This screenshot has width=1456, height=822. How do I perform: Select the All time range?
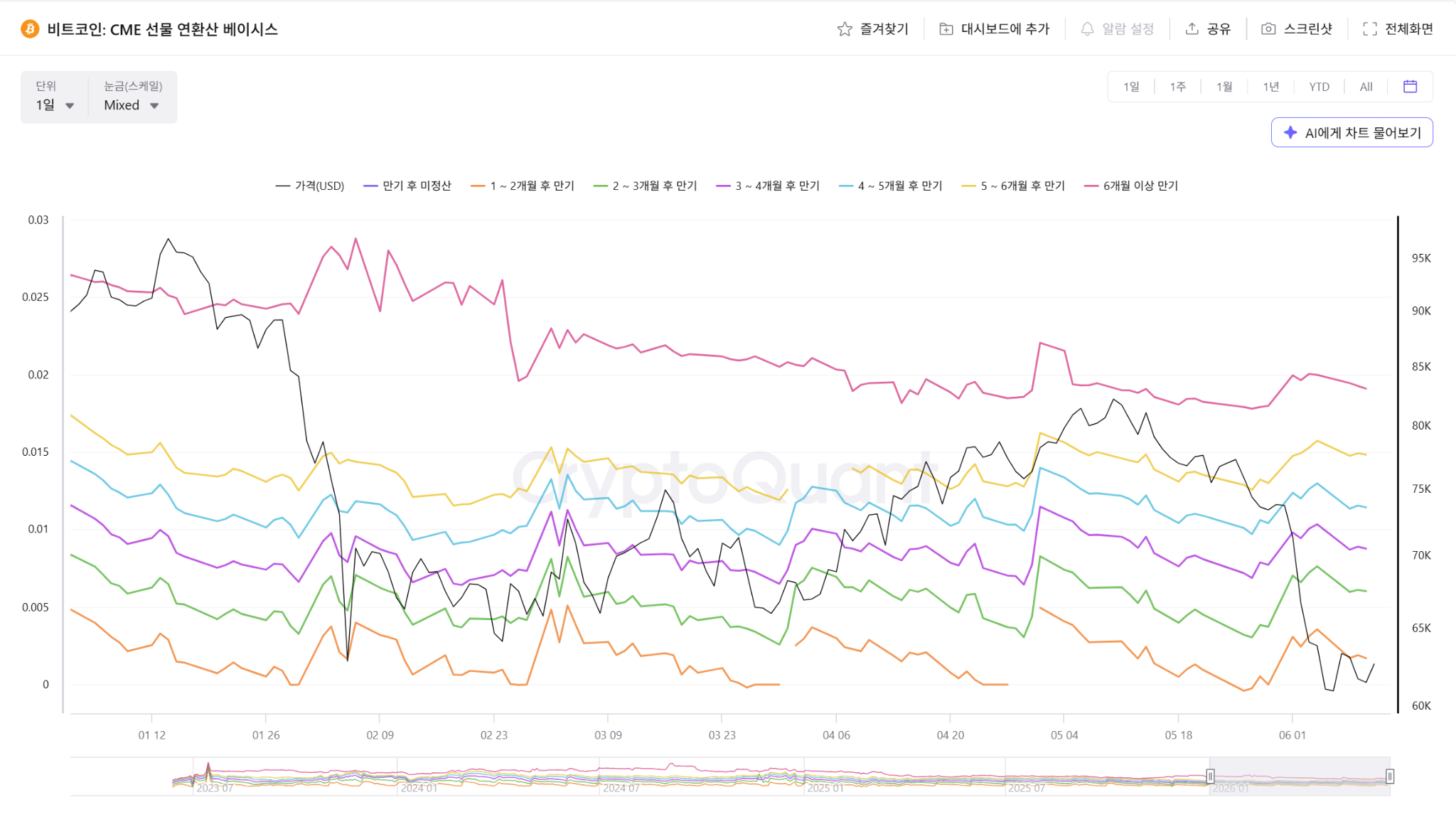point(1366,87)
